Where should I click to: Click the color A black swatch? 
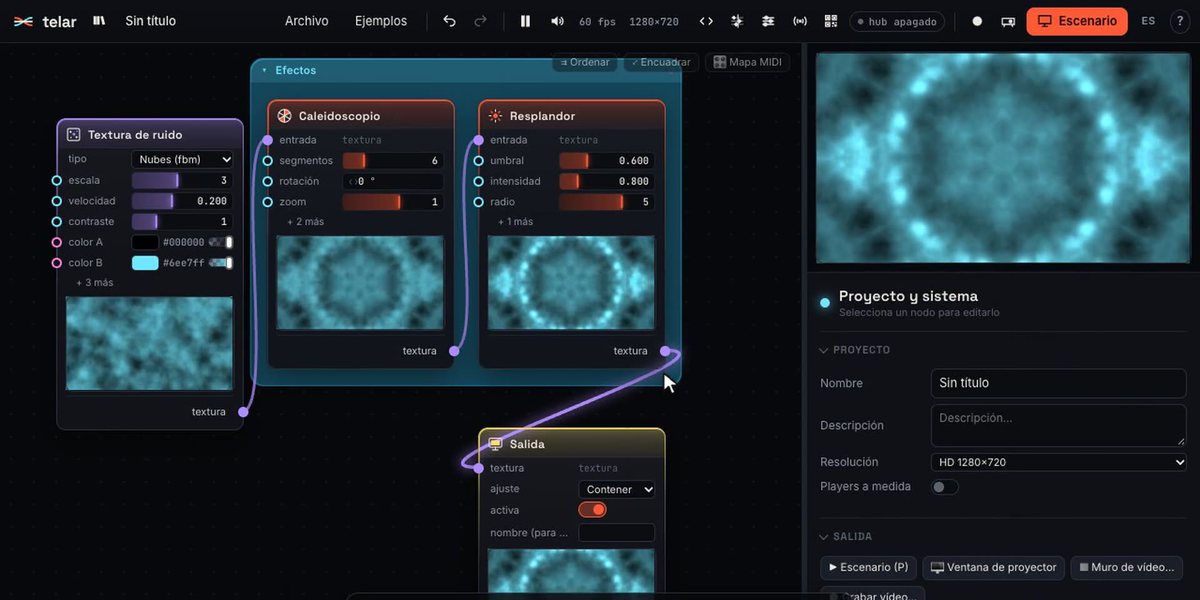[x=145, y=242]
